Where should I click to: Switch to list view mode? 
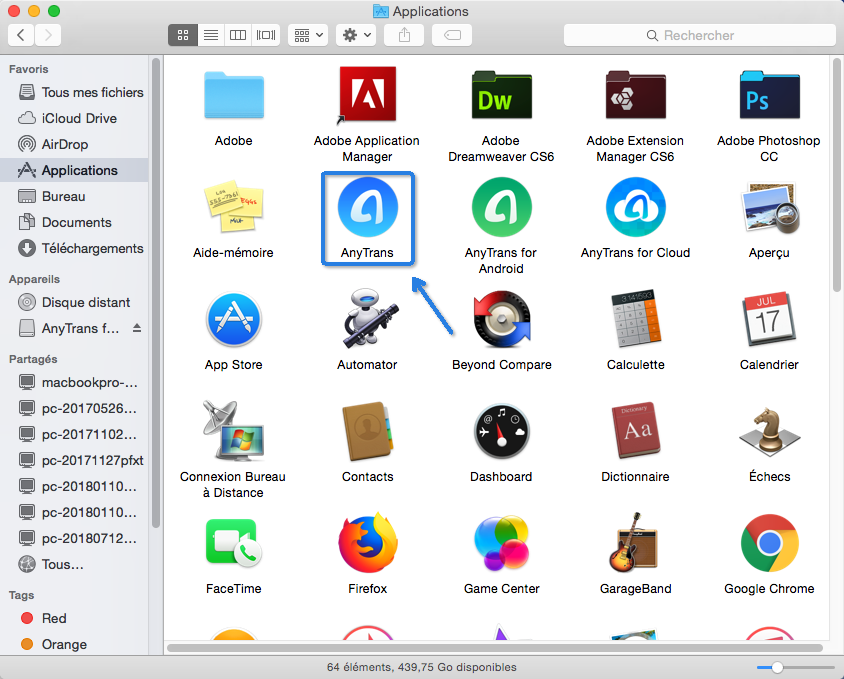point(211,36)
